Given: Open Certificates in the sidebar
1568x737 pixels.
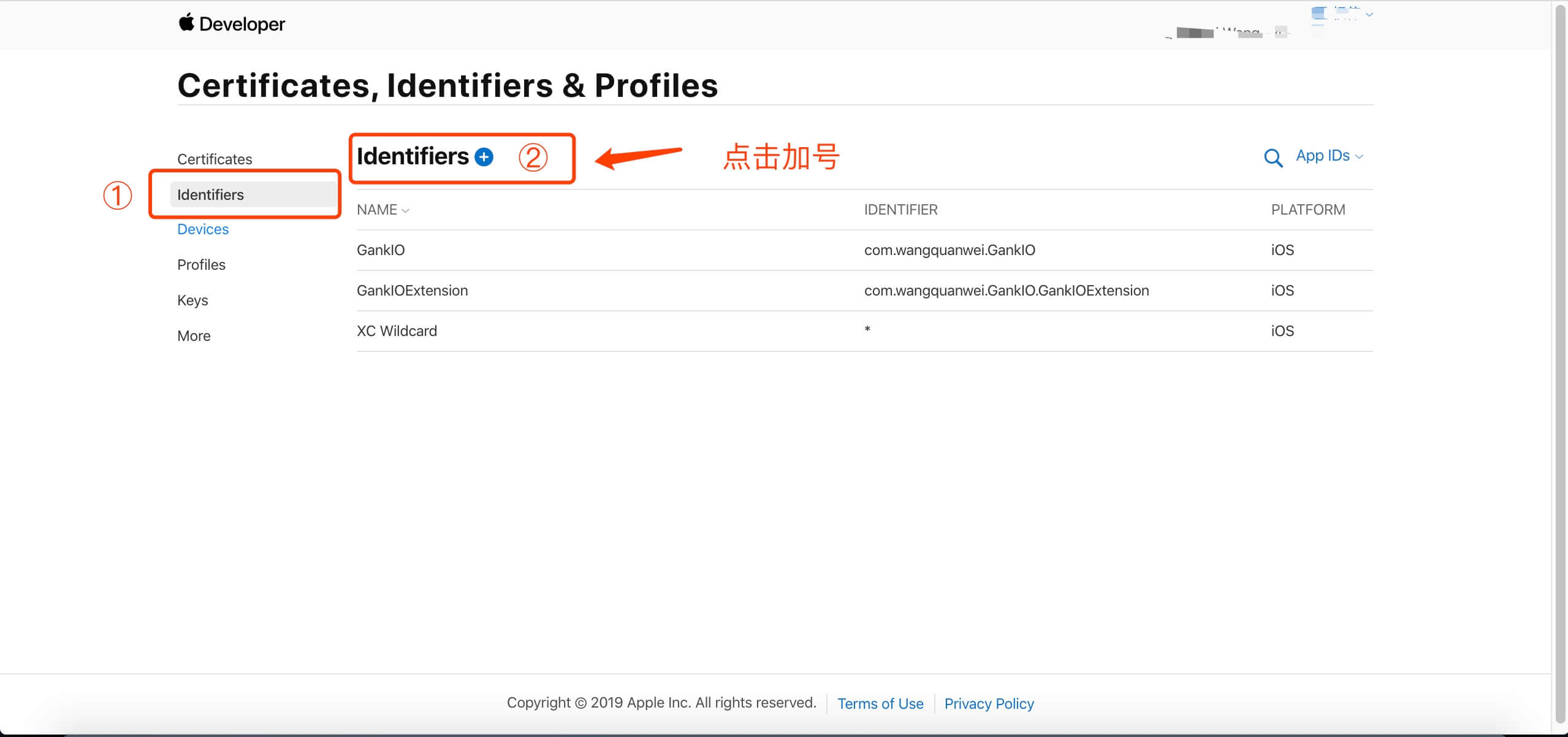Looking at the screenshot, I should click(x=215, y=159).
